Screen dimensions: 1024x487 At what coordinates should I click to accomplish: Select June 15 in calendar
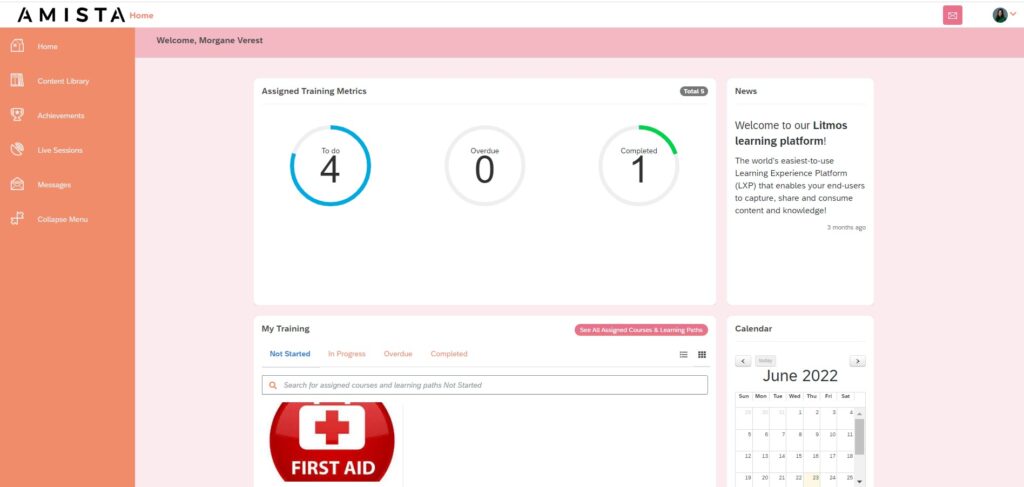[x=795, y=462]
